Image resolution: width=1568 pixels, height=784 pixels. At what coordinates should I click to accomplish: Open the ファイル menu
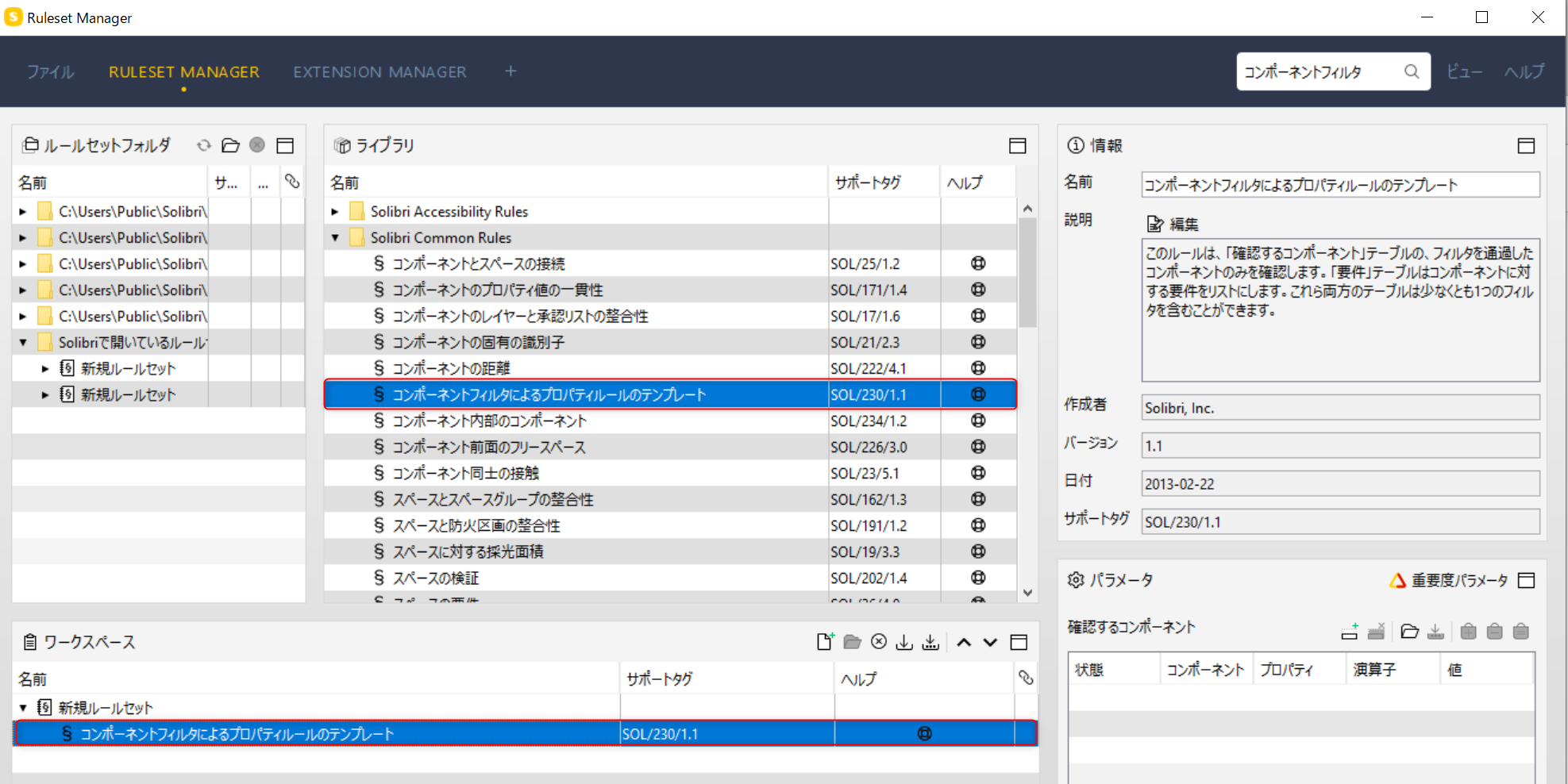[x=51, y=72]
